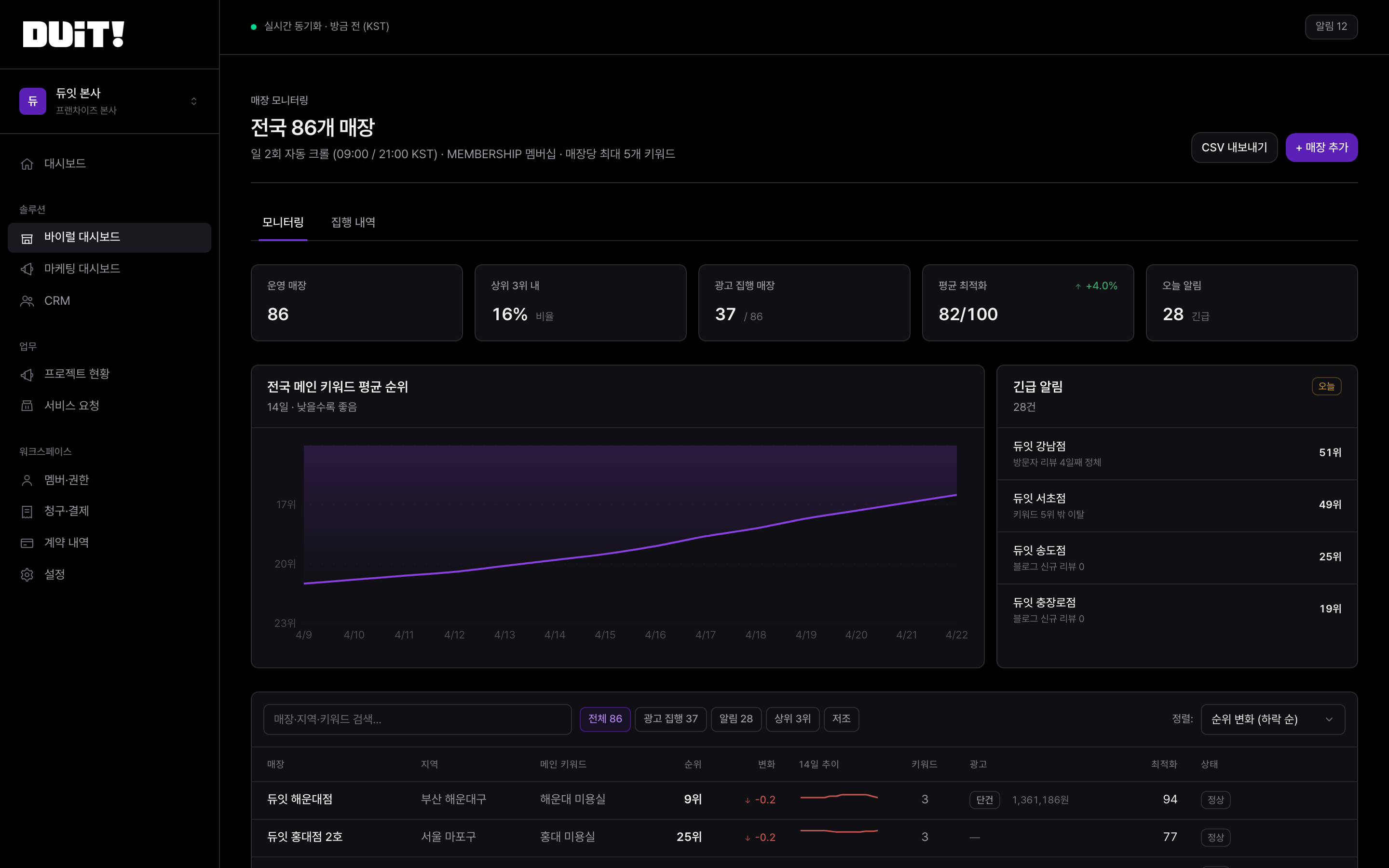1389x868 pixels.
Task: Click the + 매장 추가 button
Action: point(1321,148)
